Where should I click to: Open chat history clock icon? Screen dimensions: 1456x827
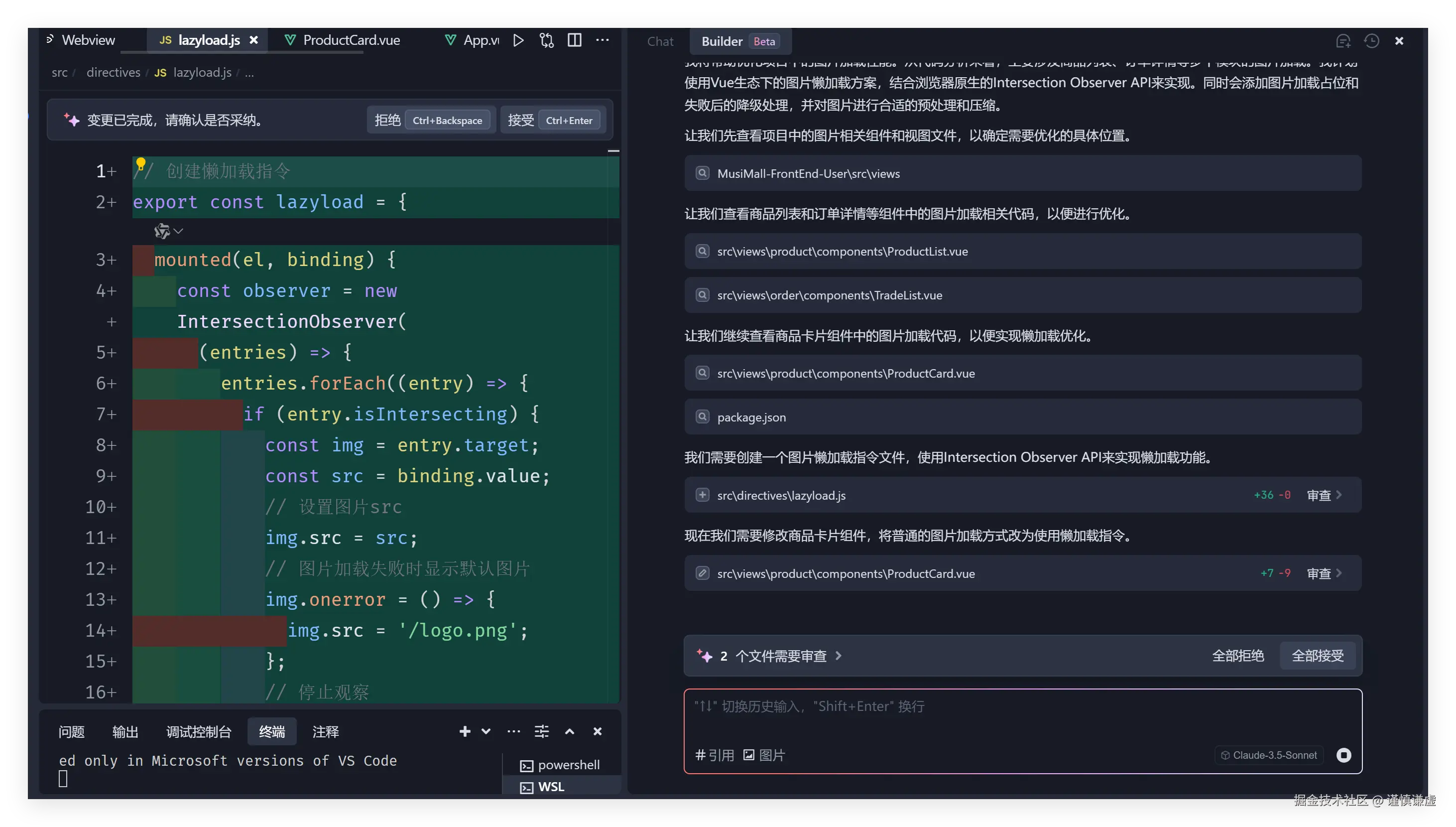tap(1371, 41)
